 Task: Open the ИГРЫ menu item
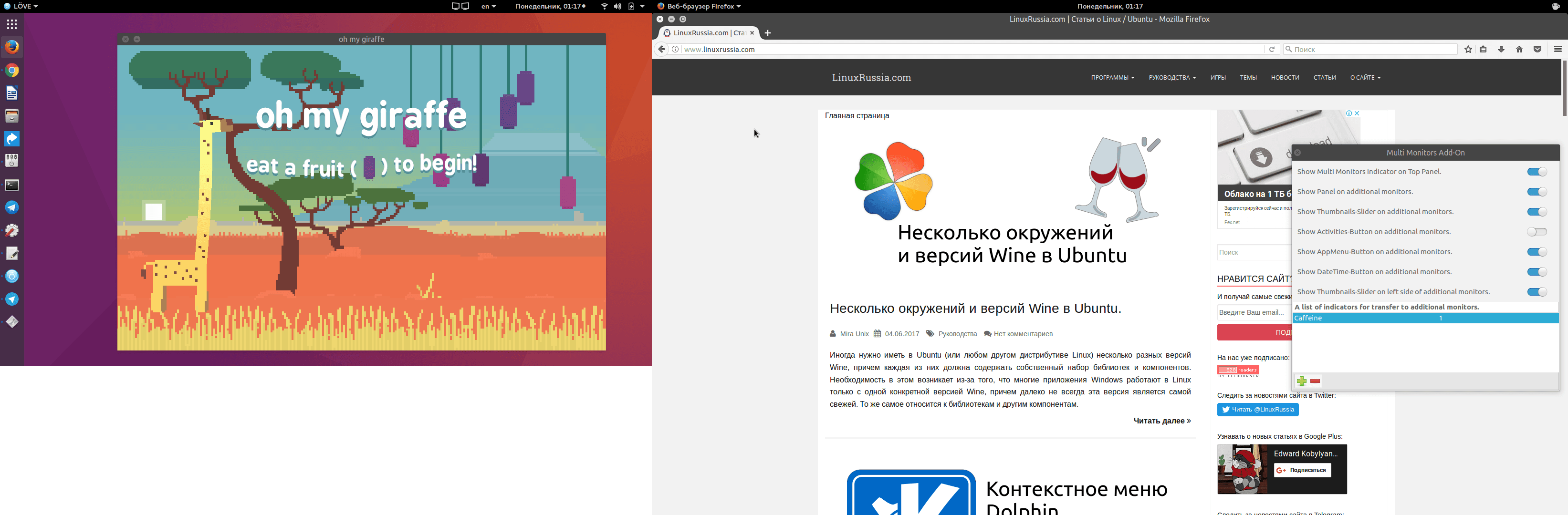1218,78
